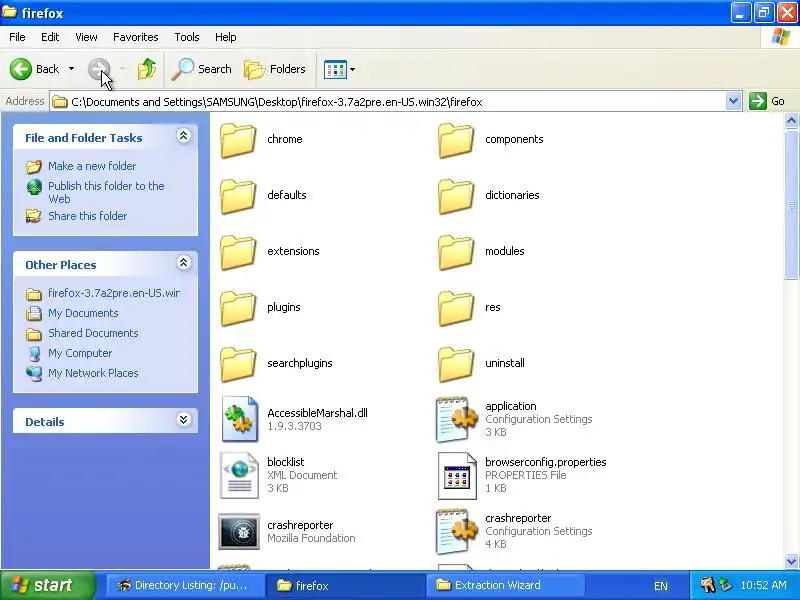Collapse the File and Folder Tasks panel
The width and height of the screenshot is (800, 600).
tap(184, 136)
